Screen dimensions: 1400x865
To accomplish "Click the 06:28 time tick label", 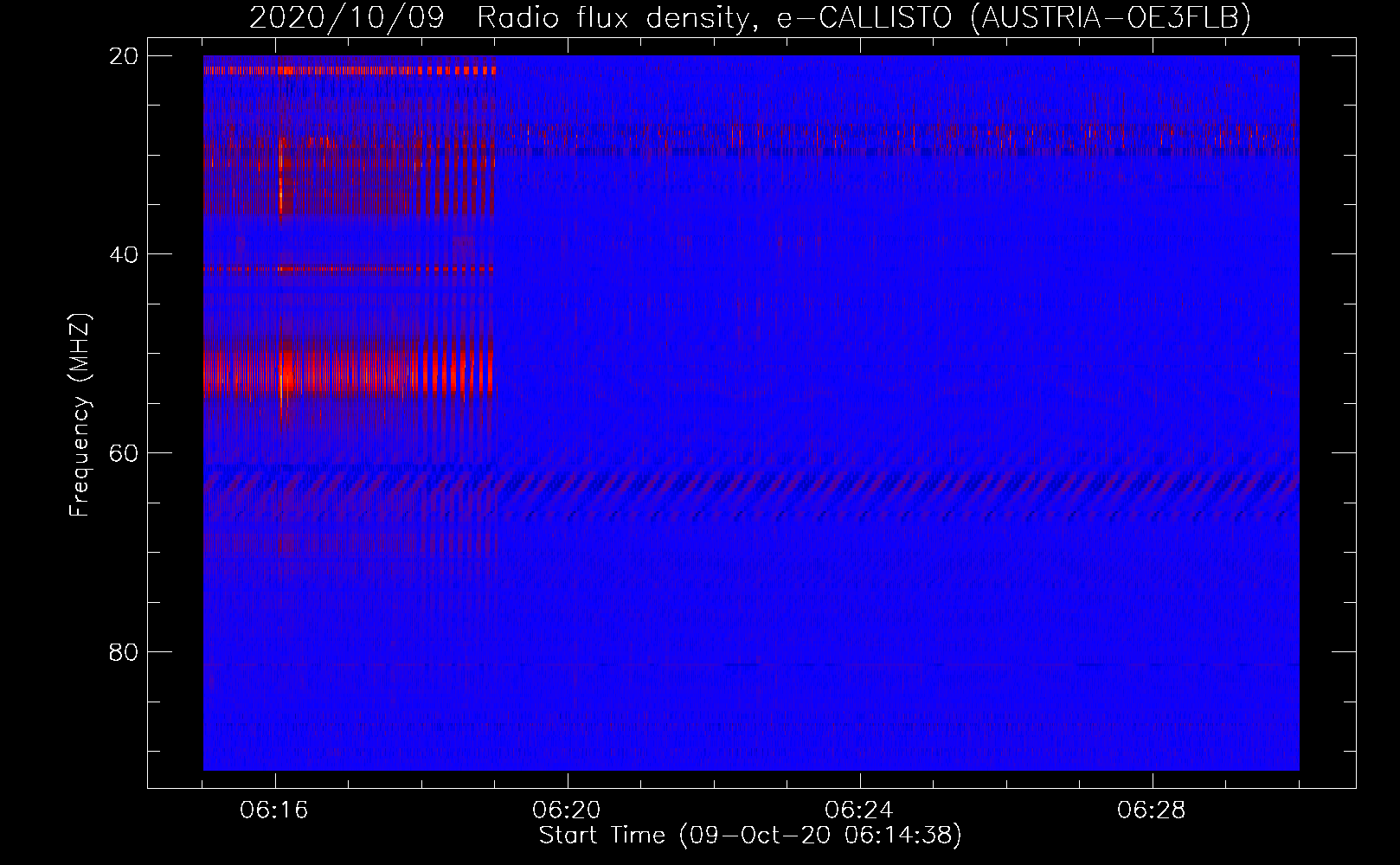I will 1152,811.
